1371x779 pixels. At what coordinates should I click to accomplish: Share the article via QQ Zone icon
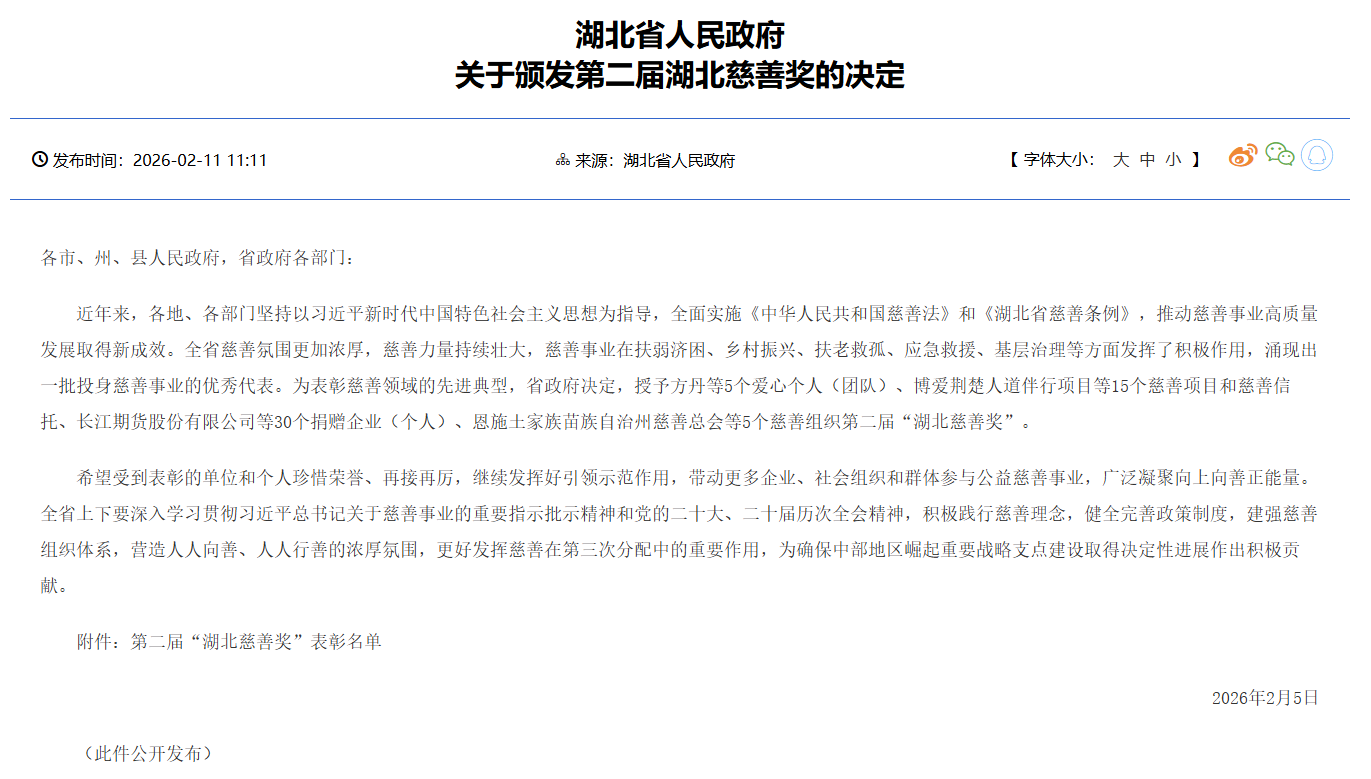(x=1315, y=157)
